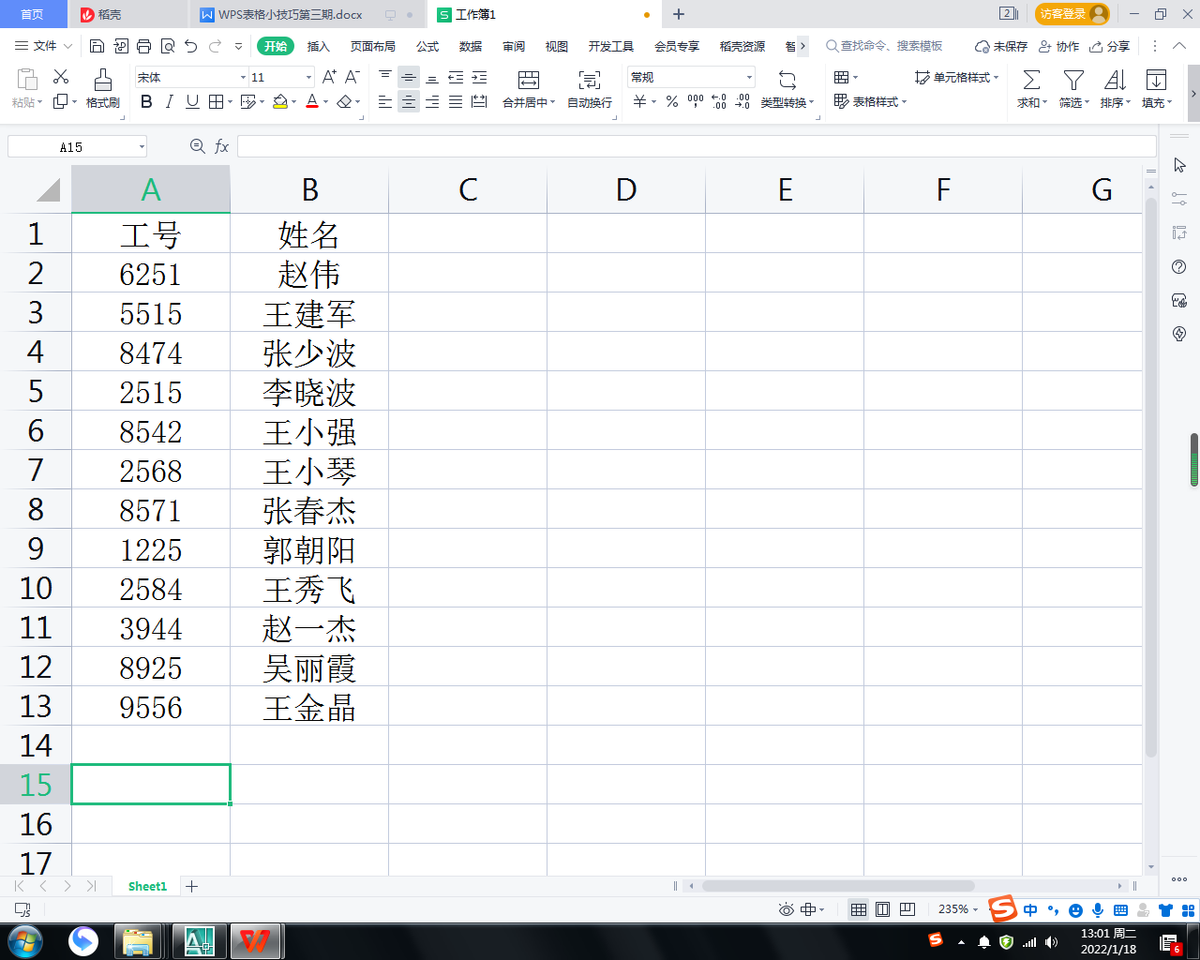Toggle Underline formatting
Image resolution: width=1200 pixels, height=960 pixels.
point(191,101)
